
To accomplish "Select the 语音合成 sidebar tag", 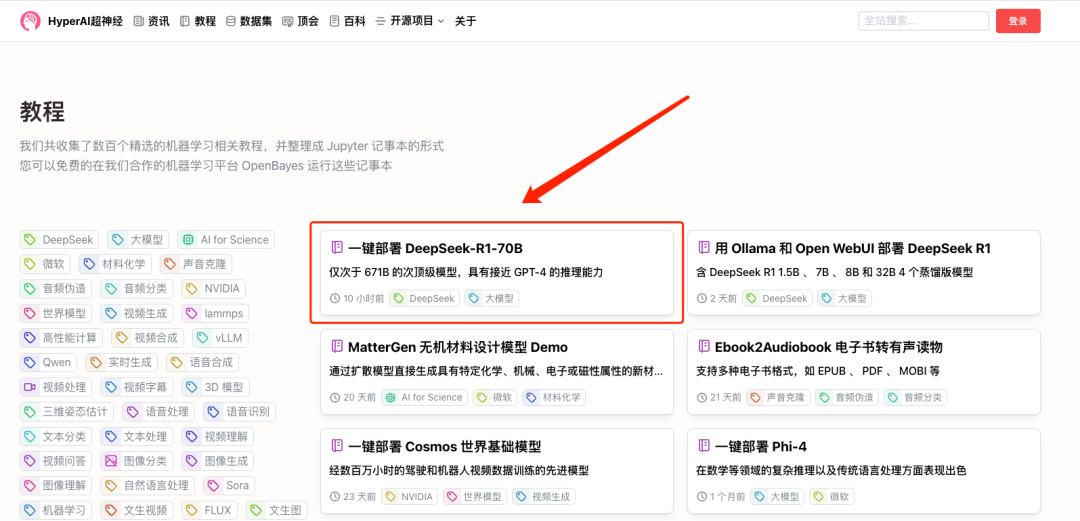I will 203,362.
